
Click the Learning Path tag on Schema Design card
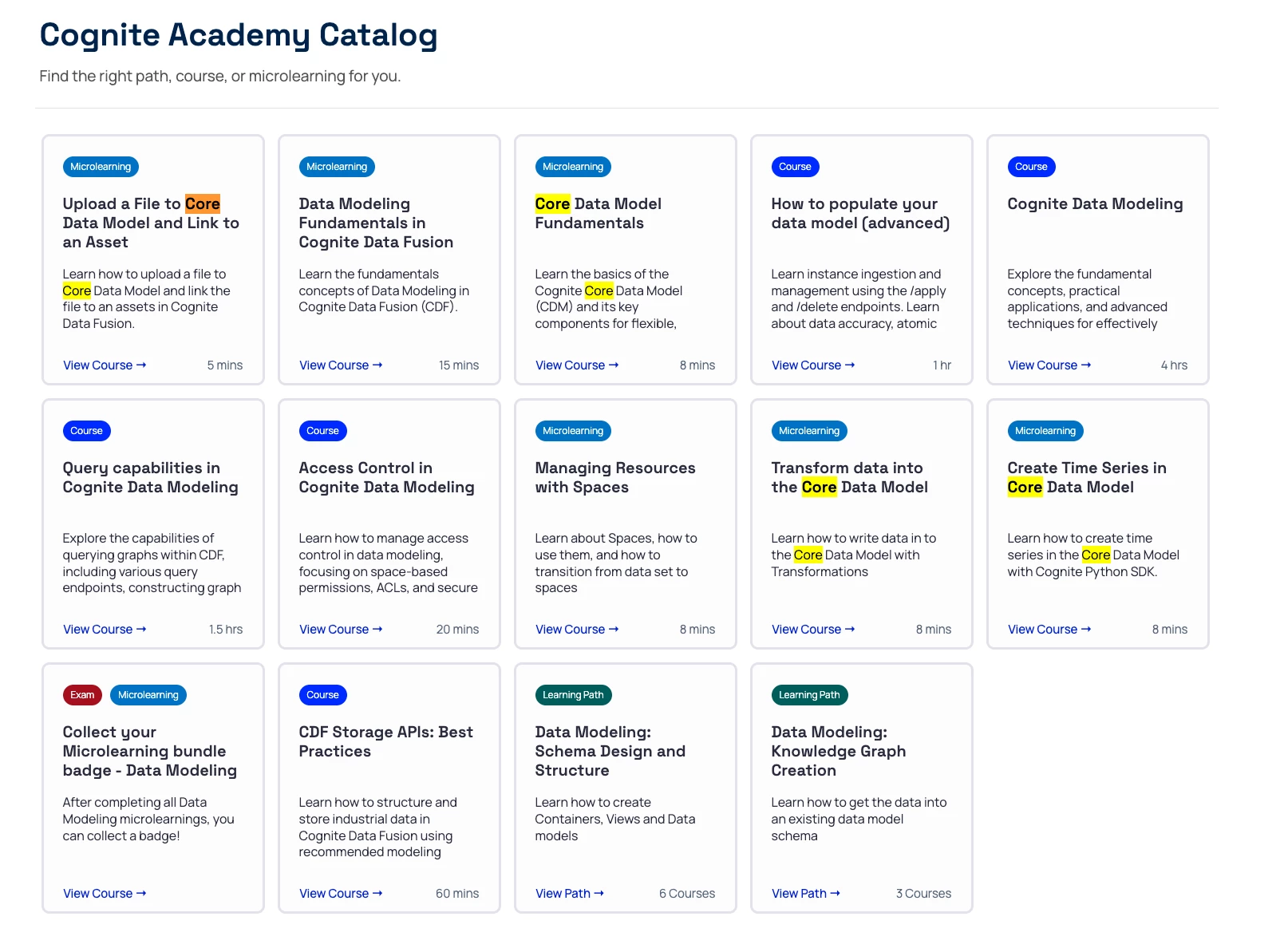tap(573, 695)
